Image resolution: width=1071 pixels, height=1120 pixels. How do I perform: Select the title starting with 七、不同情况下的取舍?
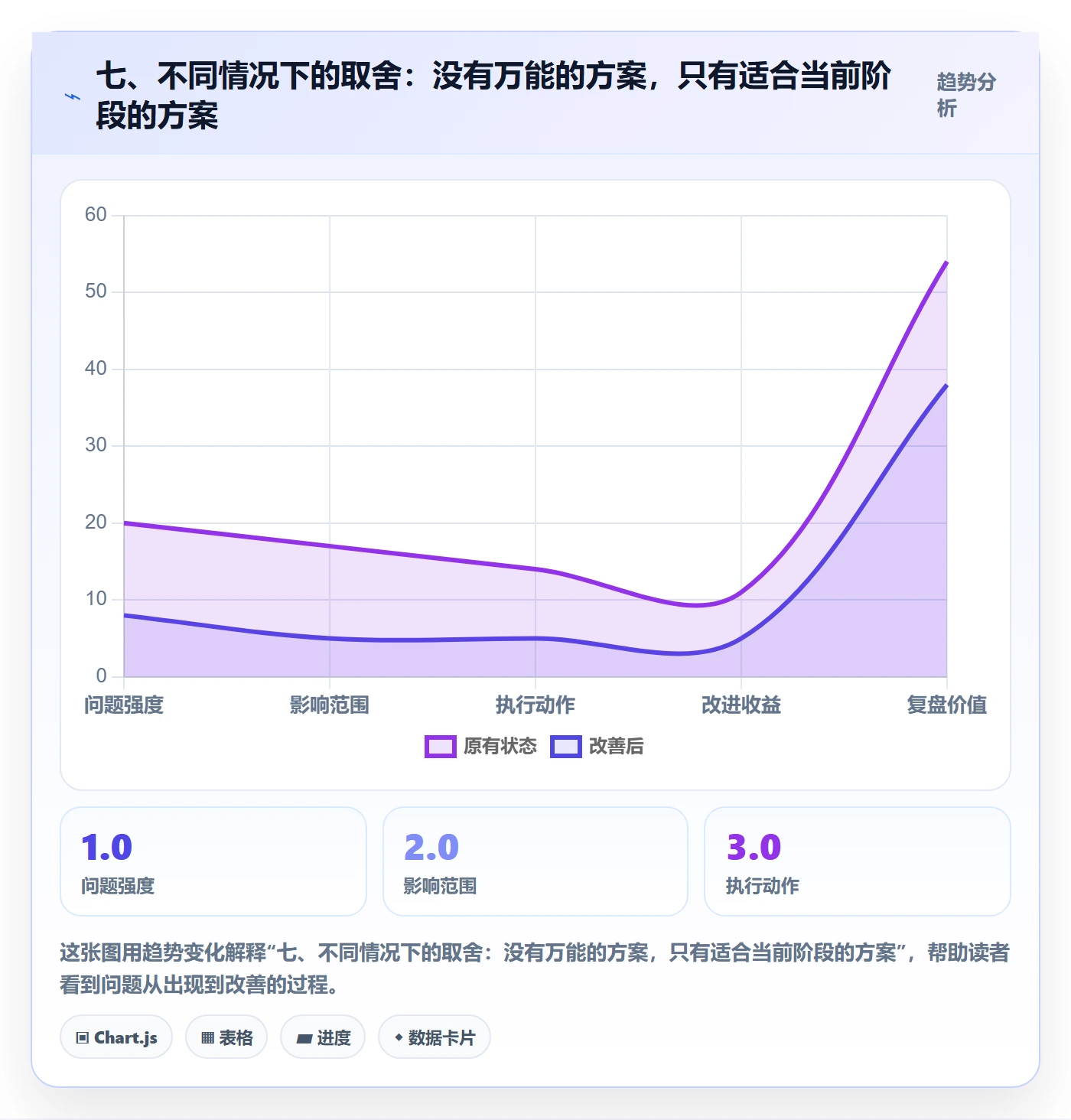point(493,96)
